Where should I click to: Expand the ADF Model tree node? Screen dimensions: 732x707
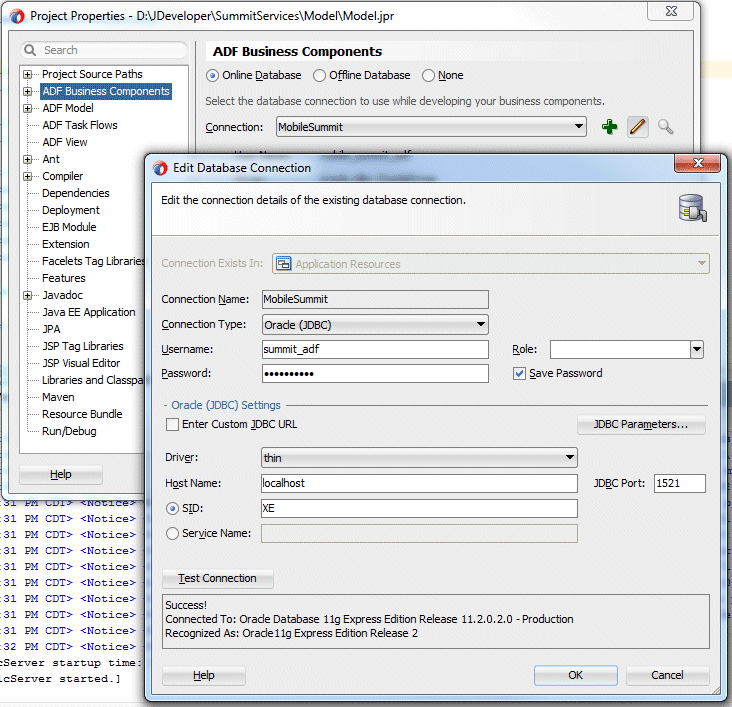[x=28, y=109]
